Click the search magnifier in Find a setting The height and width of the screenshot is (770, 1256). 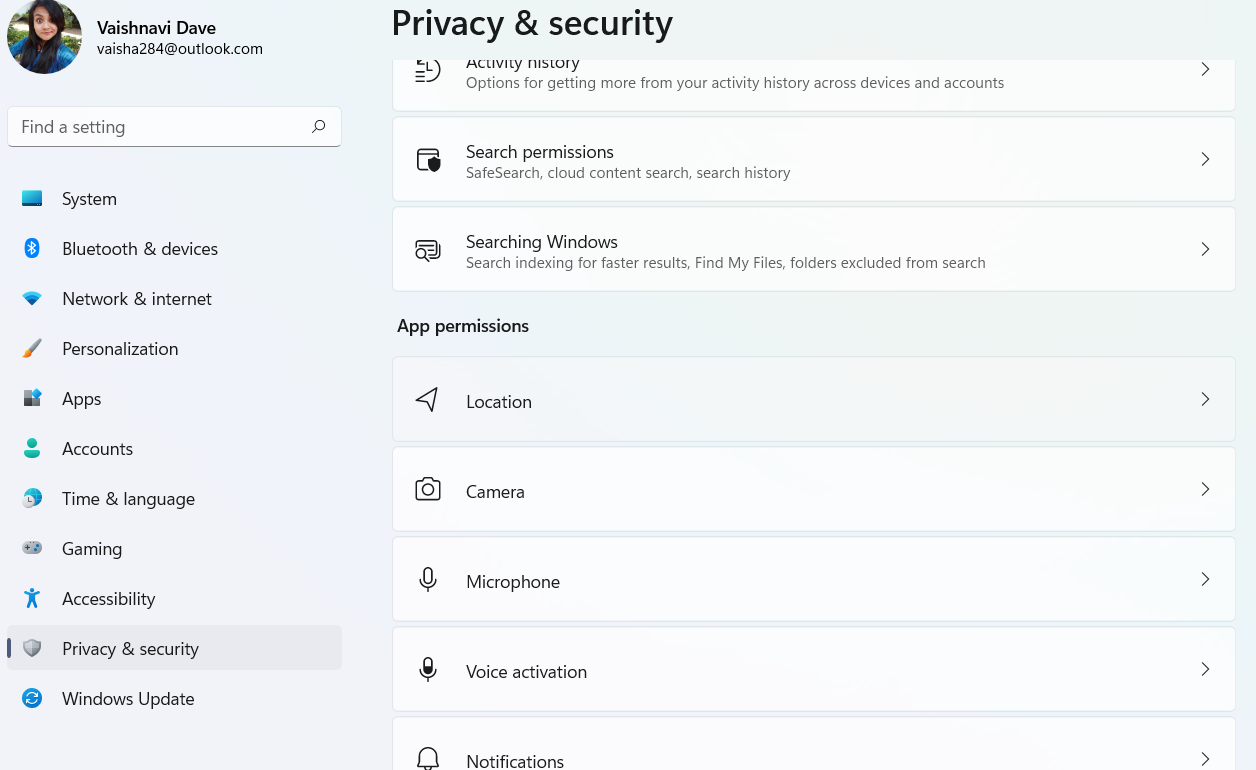coord(319,126)
